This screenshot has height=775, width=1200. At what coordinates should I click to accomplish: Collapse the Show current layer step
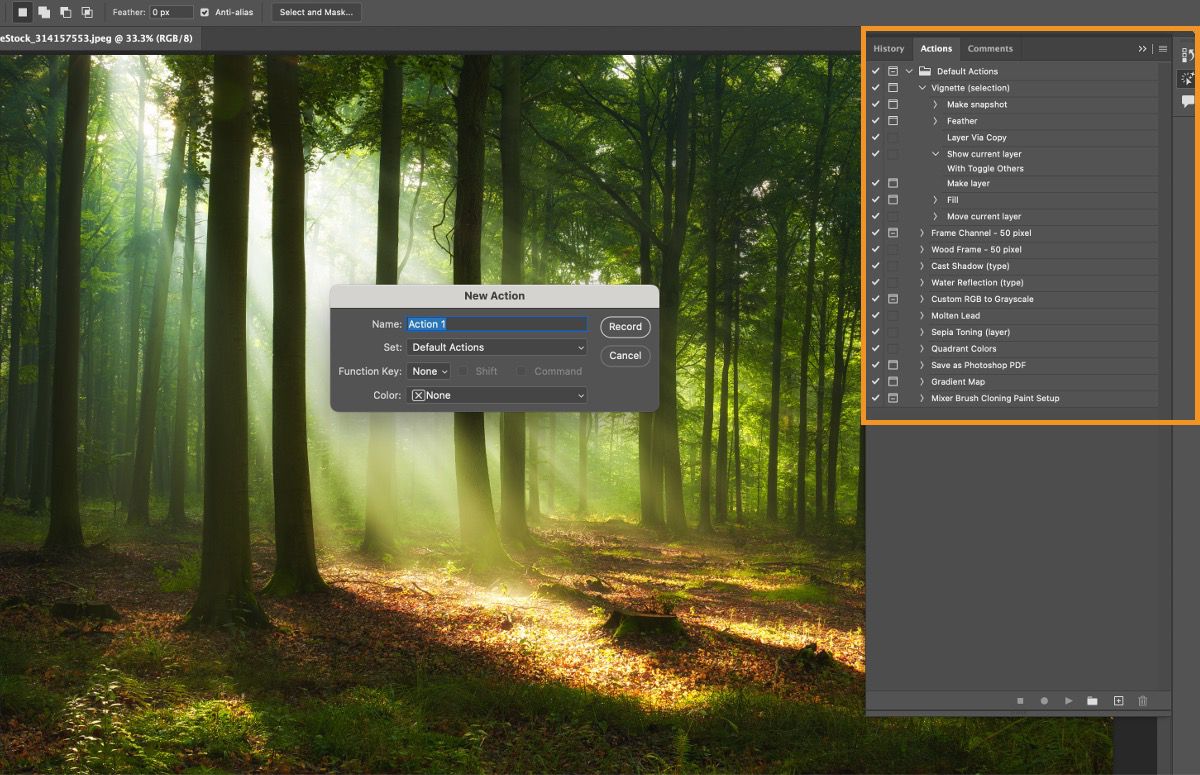pyautogui.click(x=936, y=154)
